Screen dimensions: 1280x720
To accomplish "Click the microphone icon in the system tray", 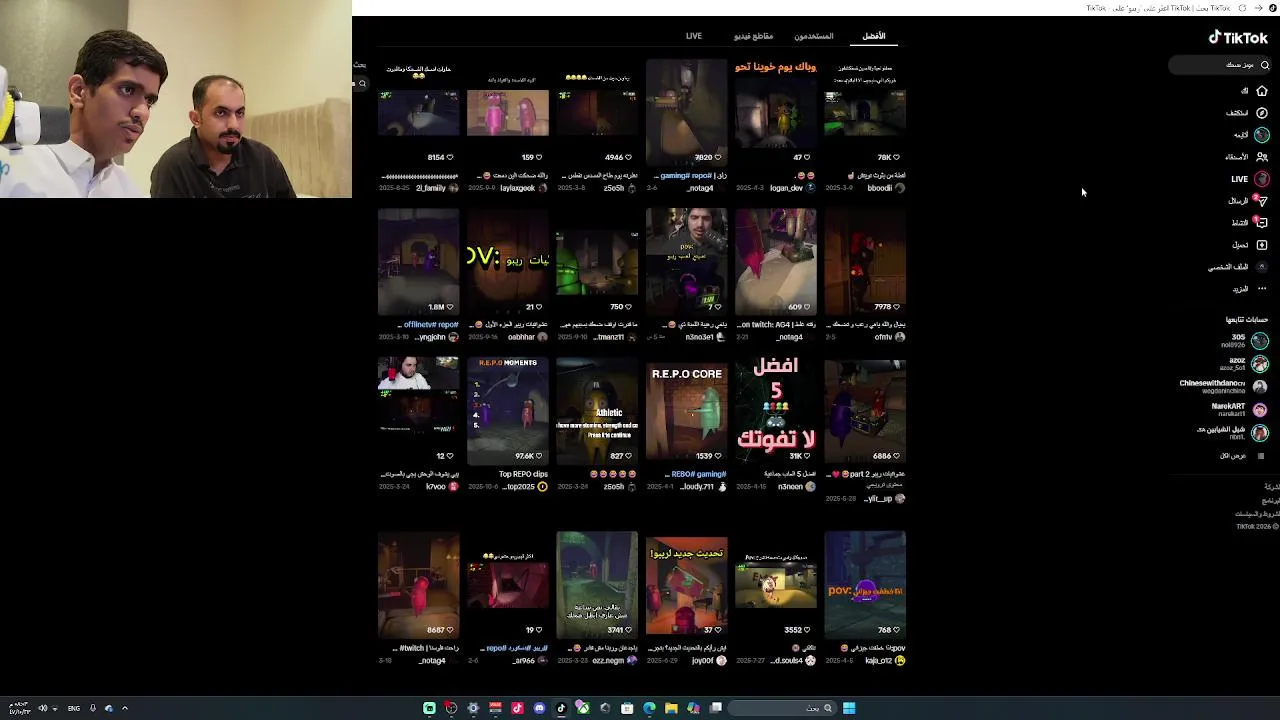I will (x=92, y=708).
